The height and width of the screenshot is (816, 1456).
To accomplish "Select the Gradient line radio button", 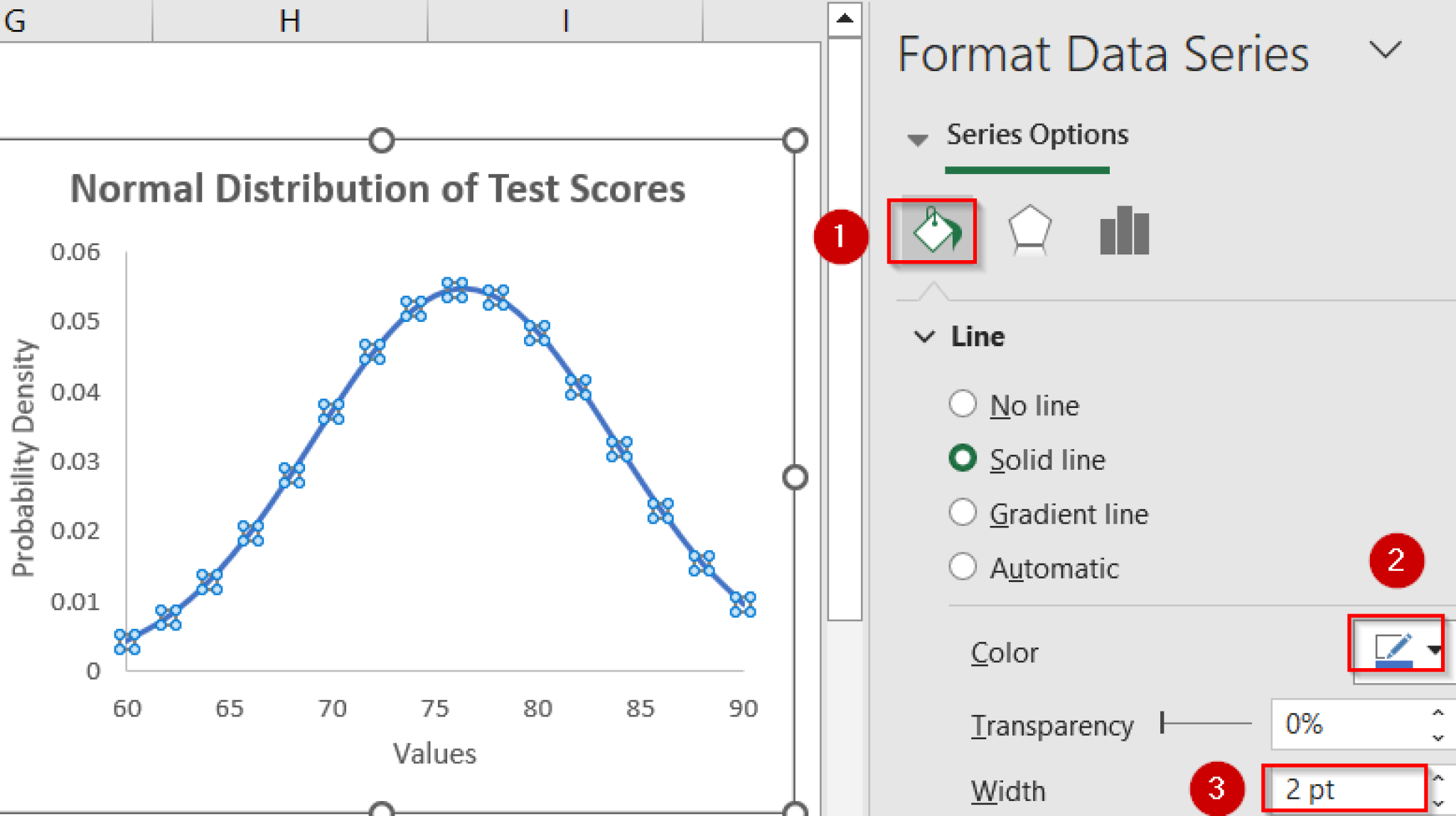I will click(963, 512).
